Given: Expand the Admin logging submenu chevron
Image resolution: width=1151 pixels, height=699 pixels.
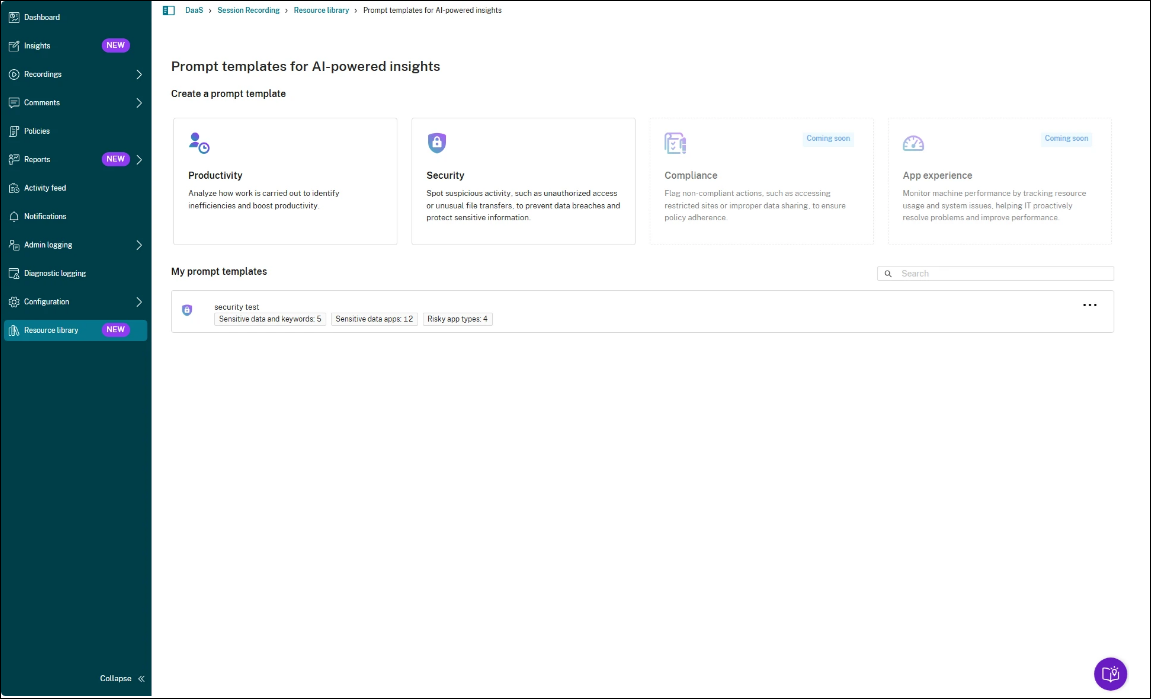Looking at the screenshot, I should tap(139, 245).
